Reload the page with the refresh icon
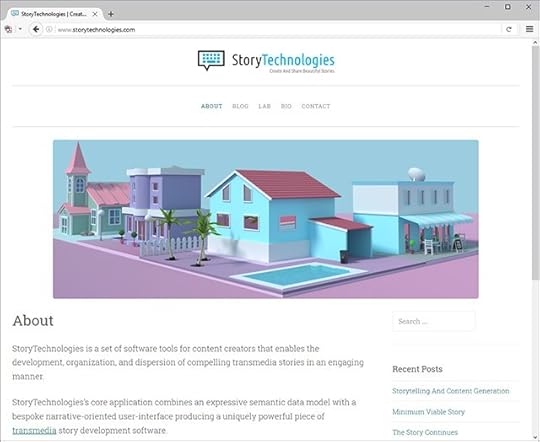The image size is (540, 442). point(509,29)
